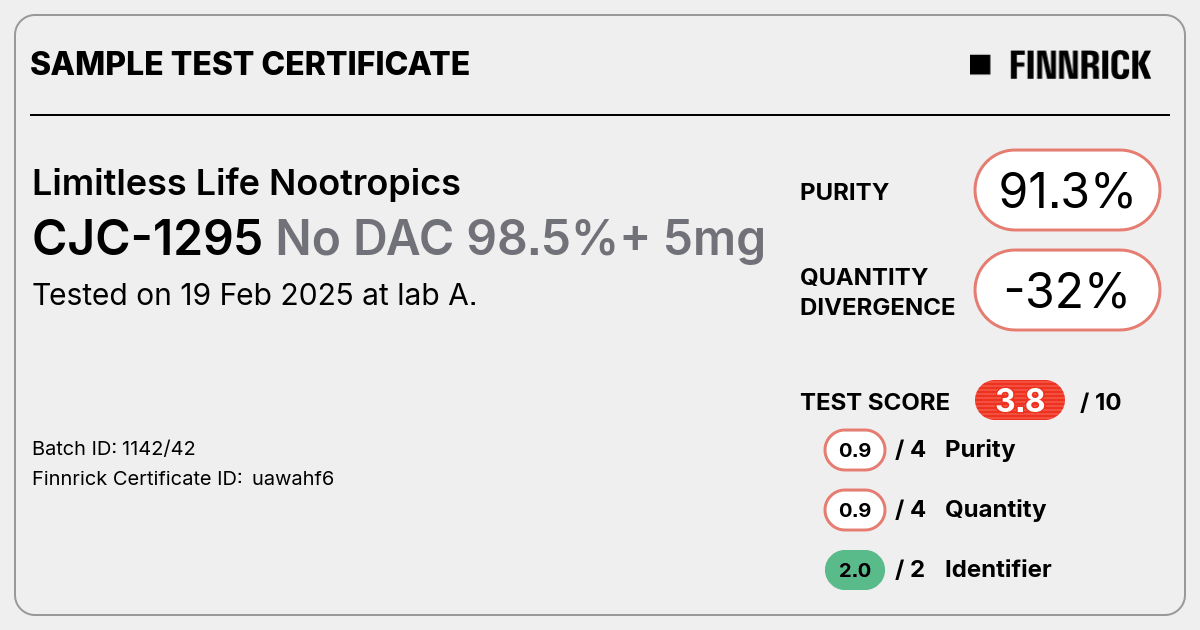Click the CJC-1295 product name

[147, 238]
